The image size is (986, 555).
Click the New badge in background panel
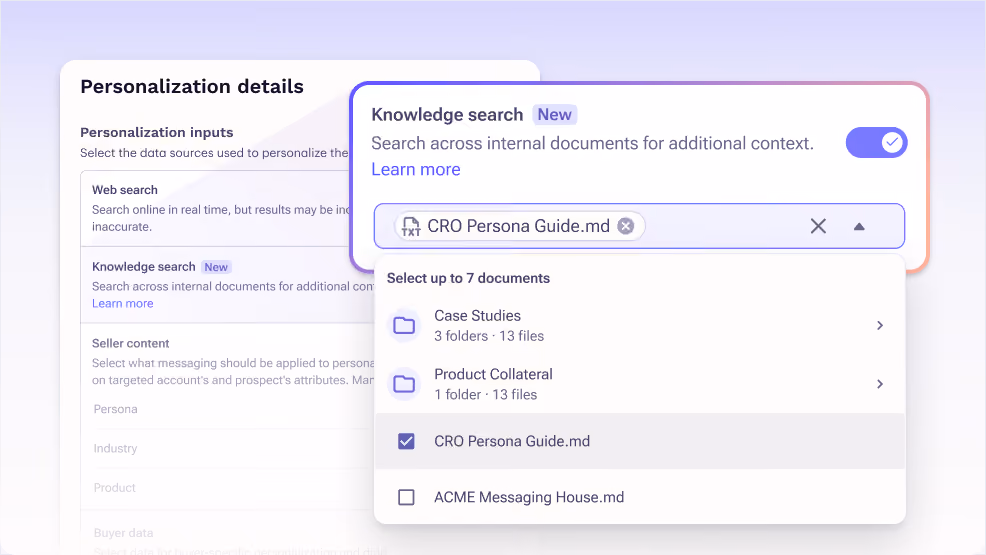216,267
